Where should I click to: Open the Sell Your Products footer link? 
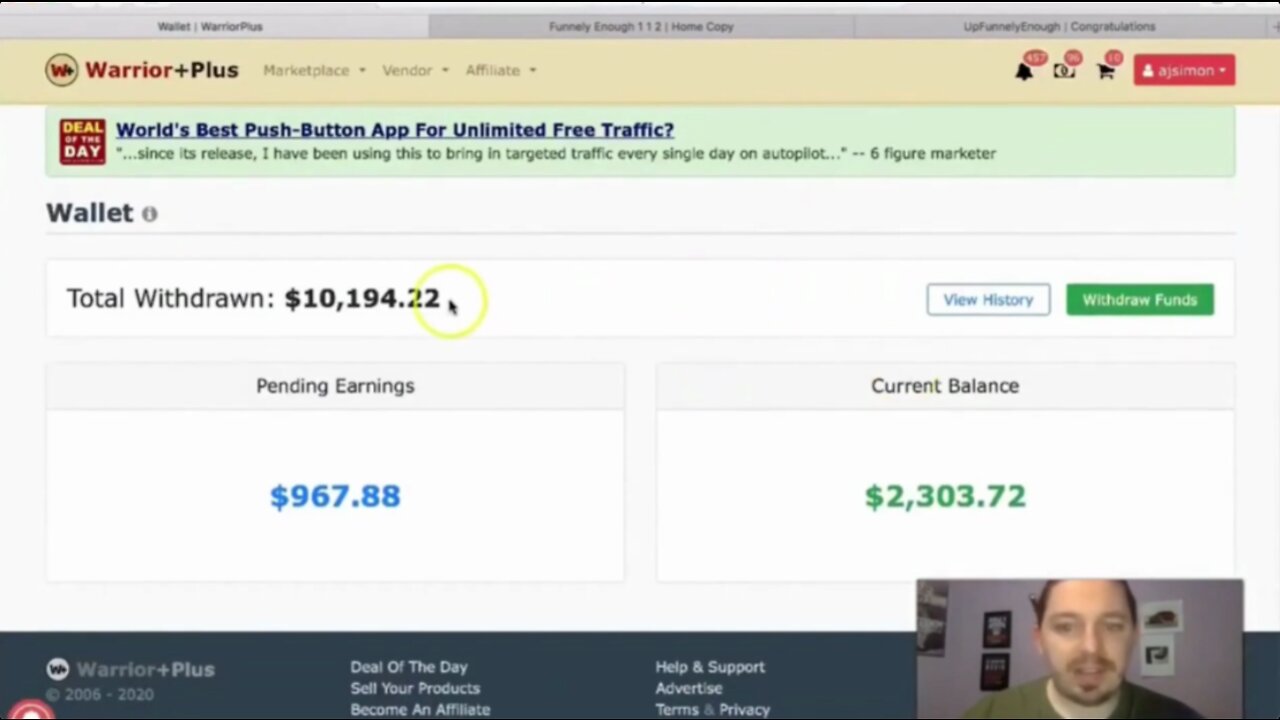415,688
